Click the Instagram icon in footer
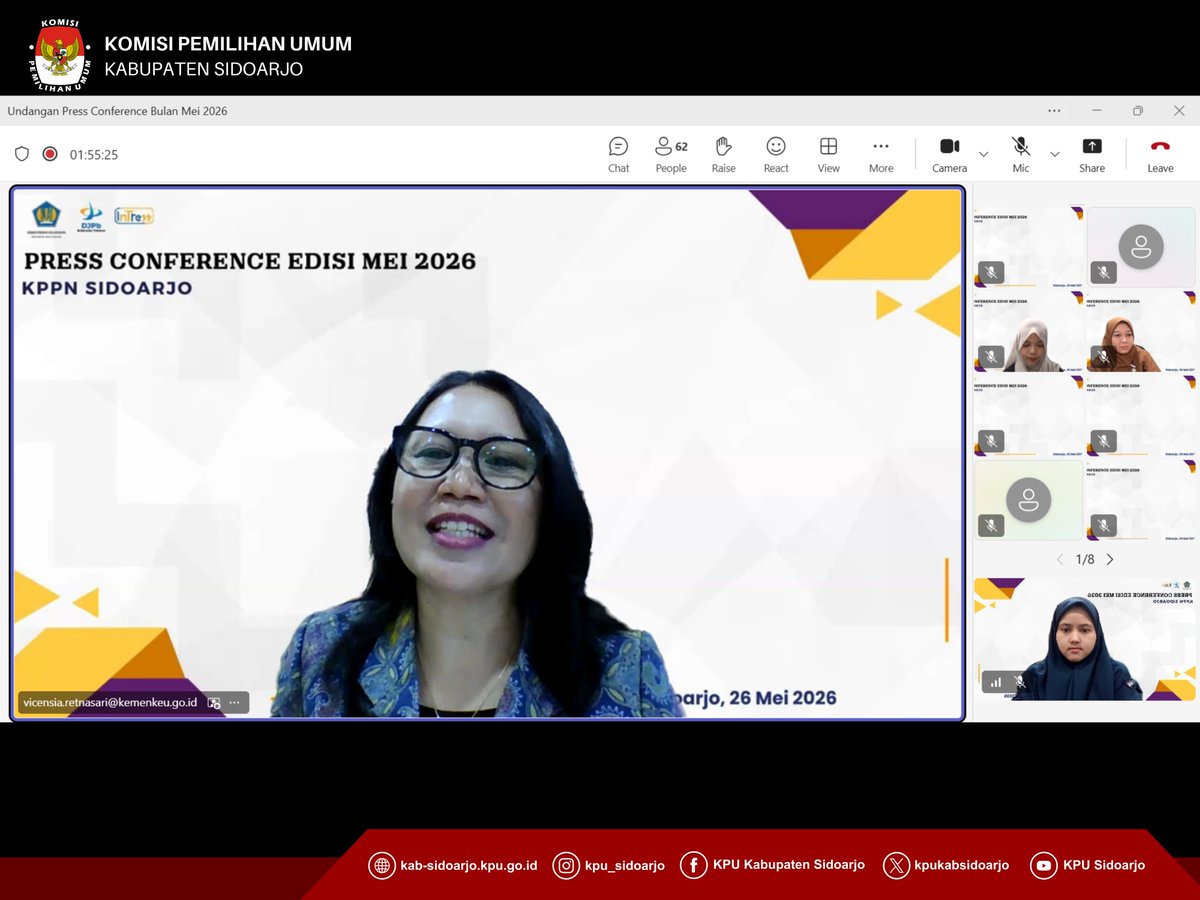The height and width of the screenshot is (900, 1200). coord(567,866)
